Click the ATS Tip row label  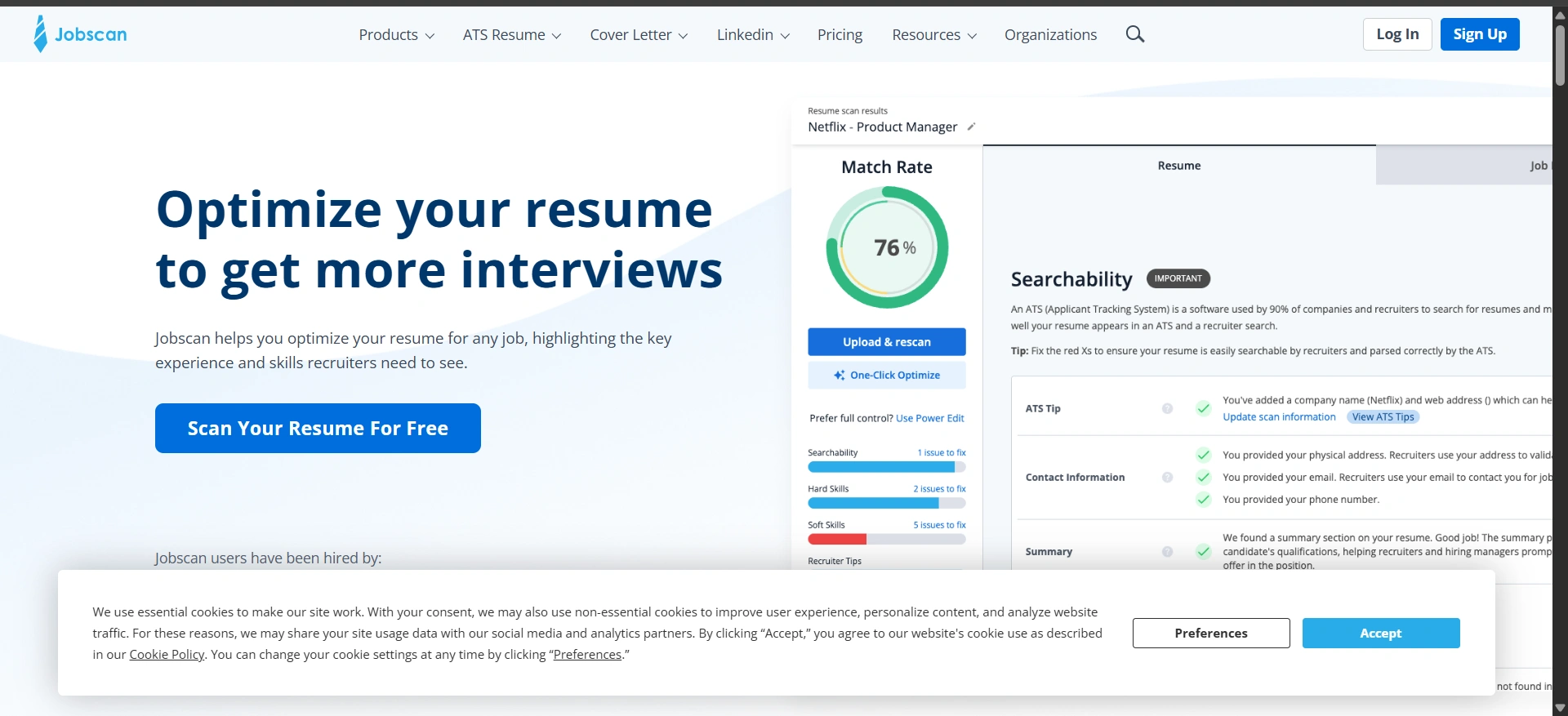coord(1043,408)
